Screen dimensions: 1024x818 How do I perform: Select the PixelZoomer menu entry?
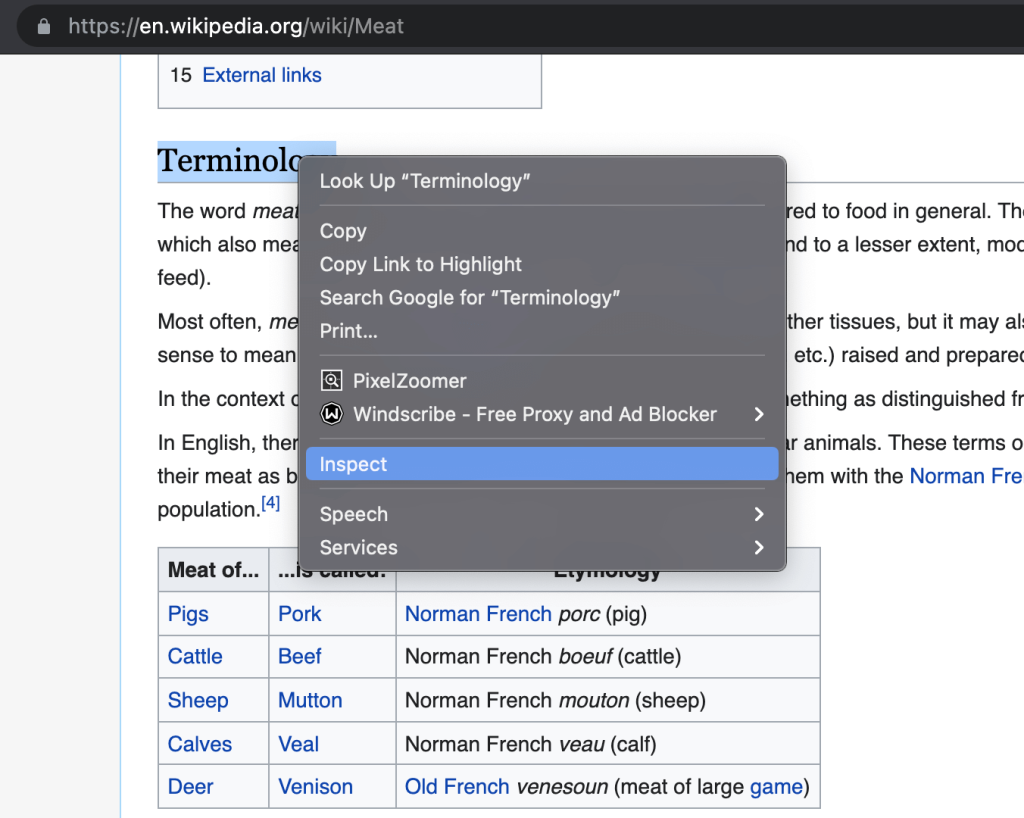(541, 381)
